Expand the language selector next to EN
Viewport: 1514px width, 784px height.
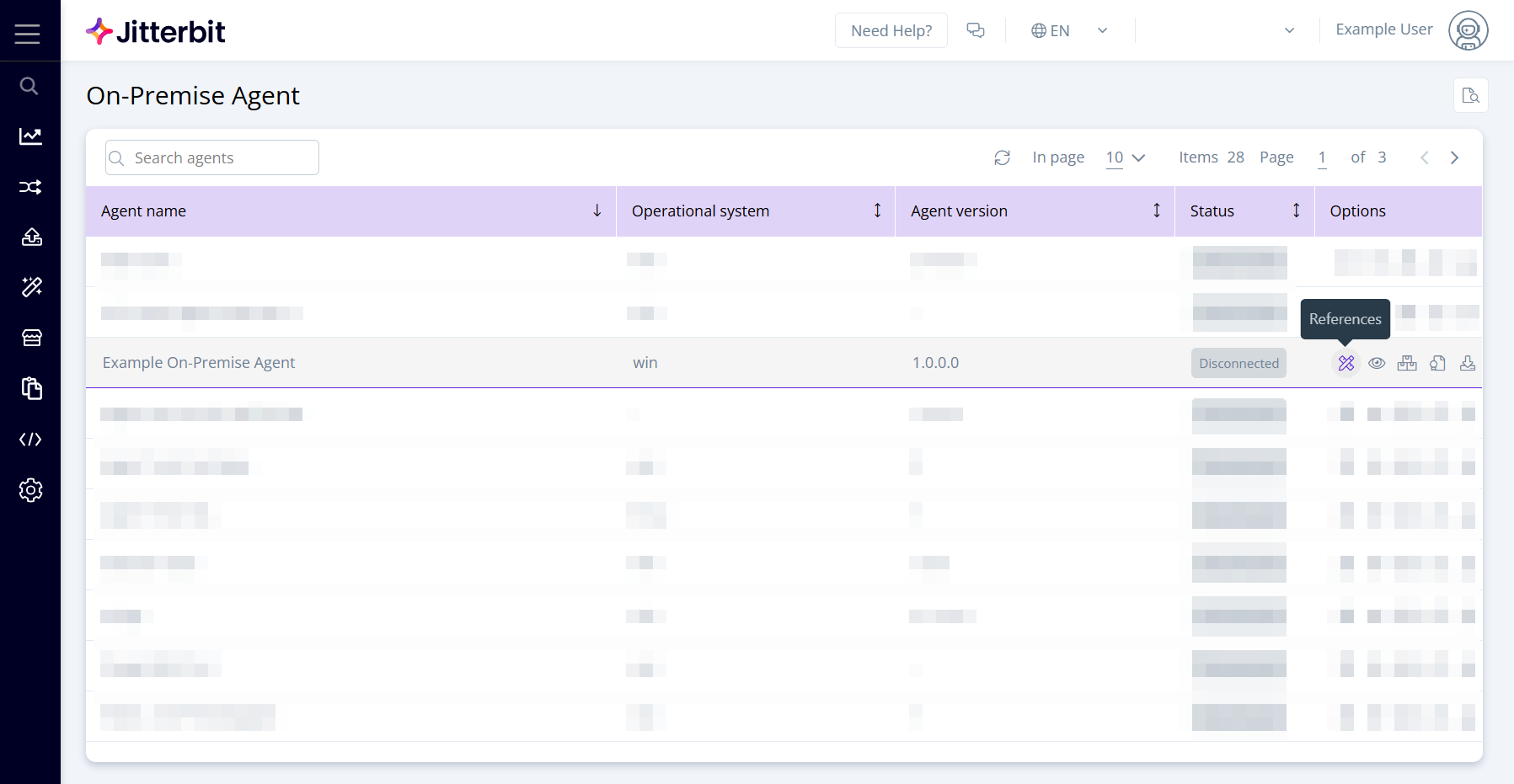tap(1102, 30)
